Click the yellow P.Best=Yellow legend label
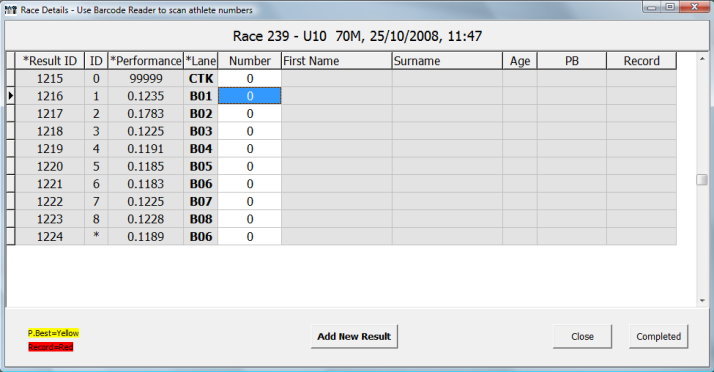Image resolution: width=714 pixels, height=372 pixels. [53, 333]
